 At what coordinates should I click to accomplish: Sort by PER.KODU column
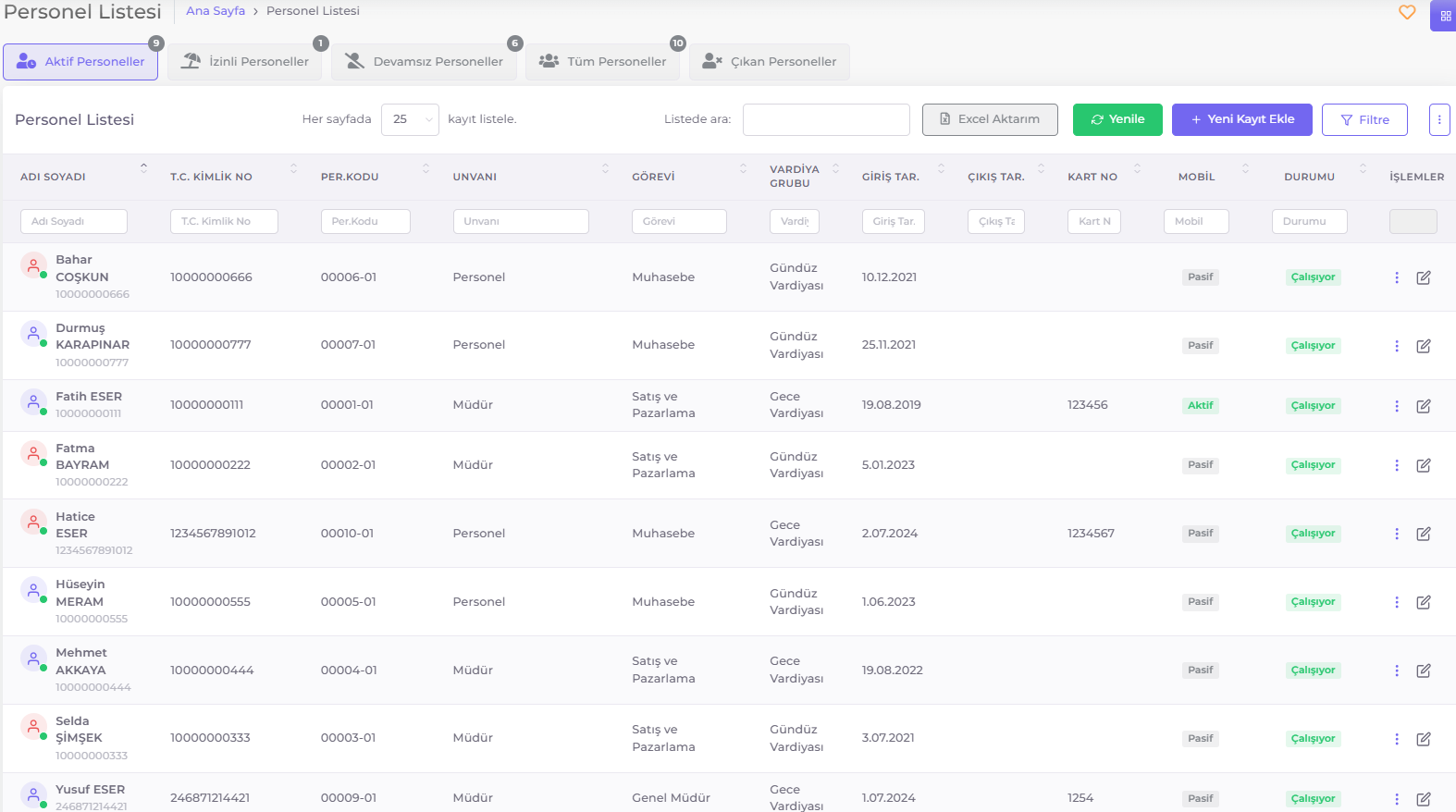(x=426, y=168)
